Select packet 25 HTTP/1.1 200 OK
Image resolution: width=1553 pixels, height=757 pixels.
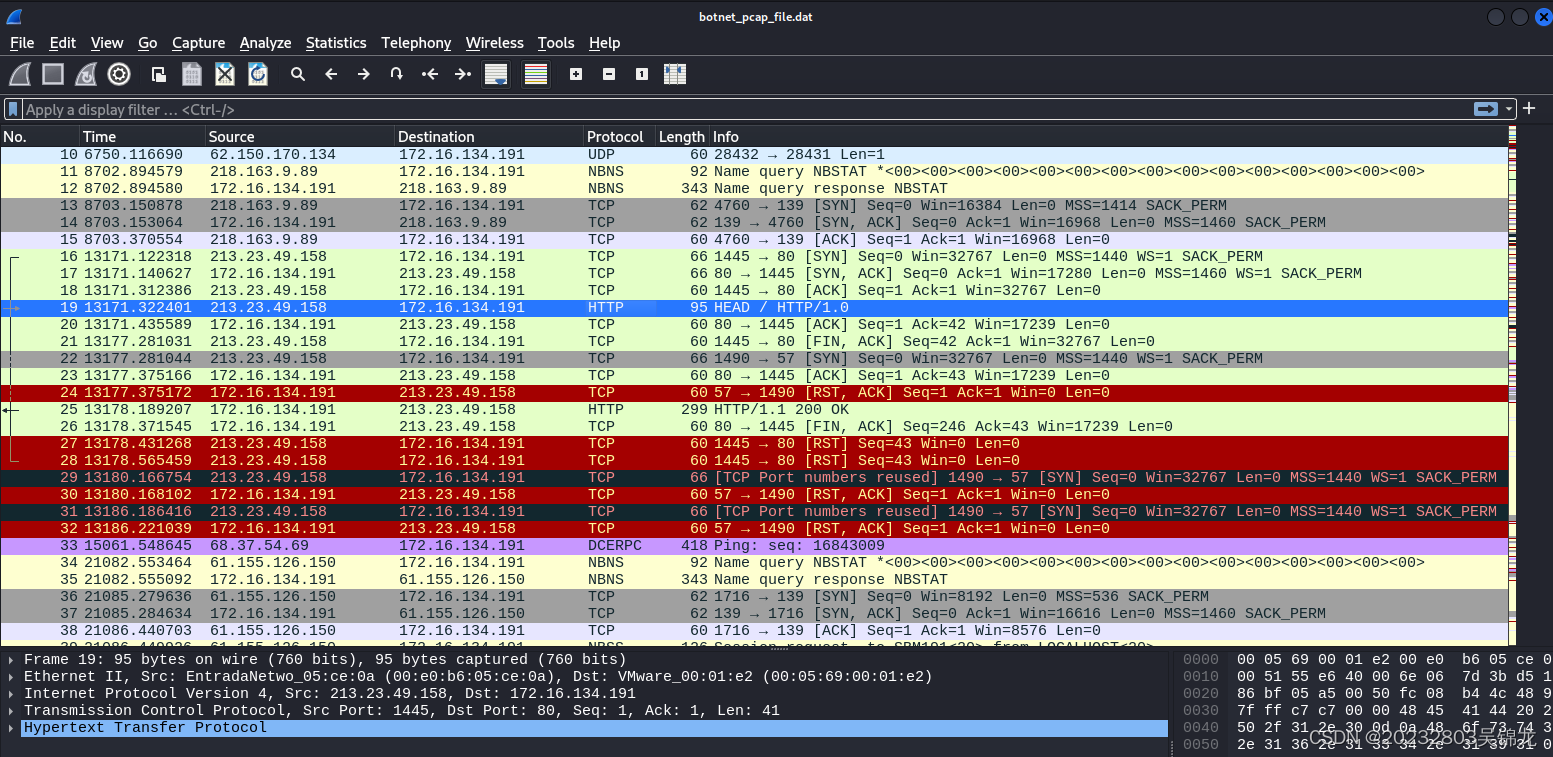pyautogui.click(x=753, y=409)
